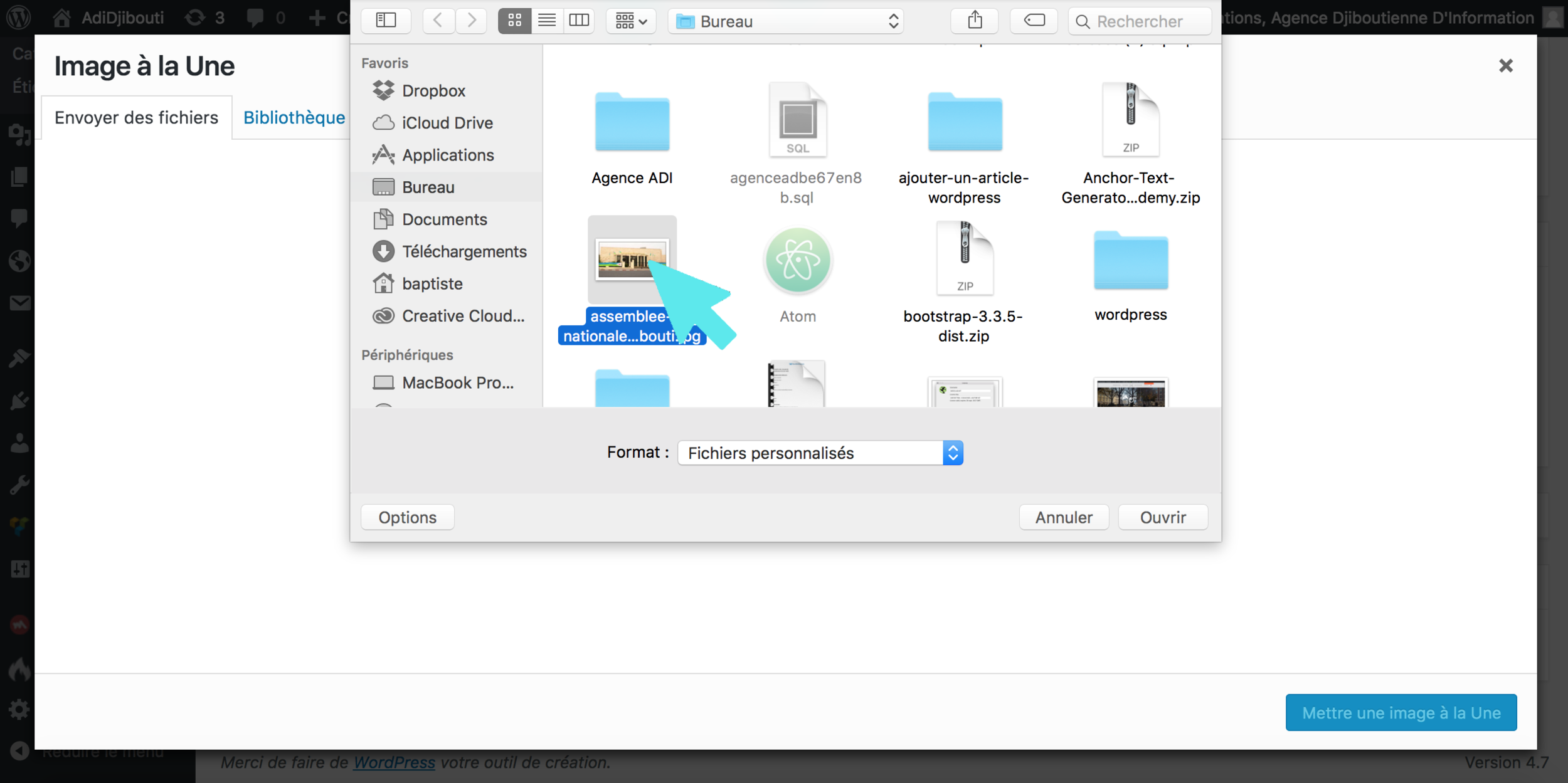Go back with the left chevron
The height and width of the screenshot is (783, 1568).
coord(438,21)
